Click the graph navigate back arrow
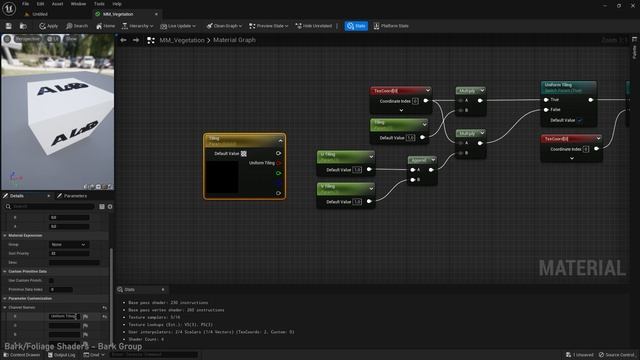This screenshot has height=360, width=640. (123, 40)
